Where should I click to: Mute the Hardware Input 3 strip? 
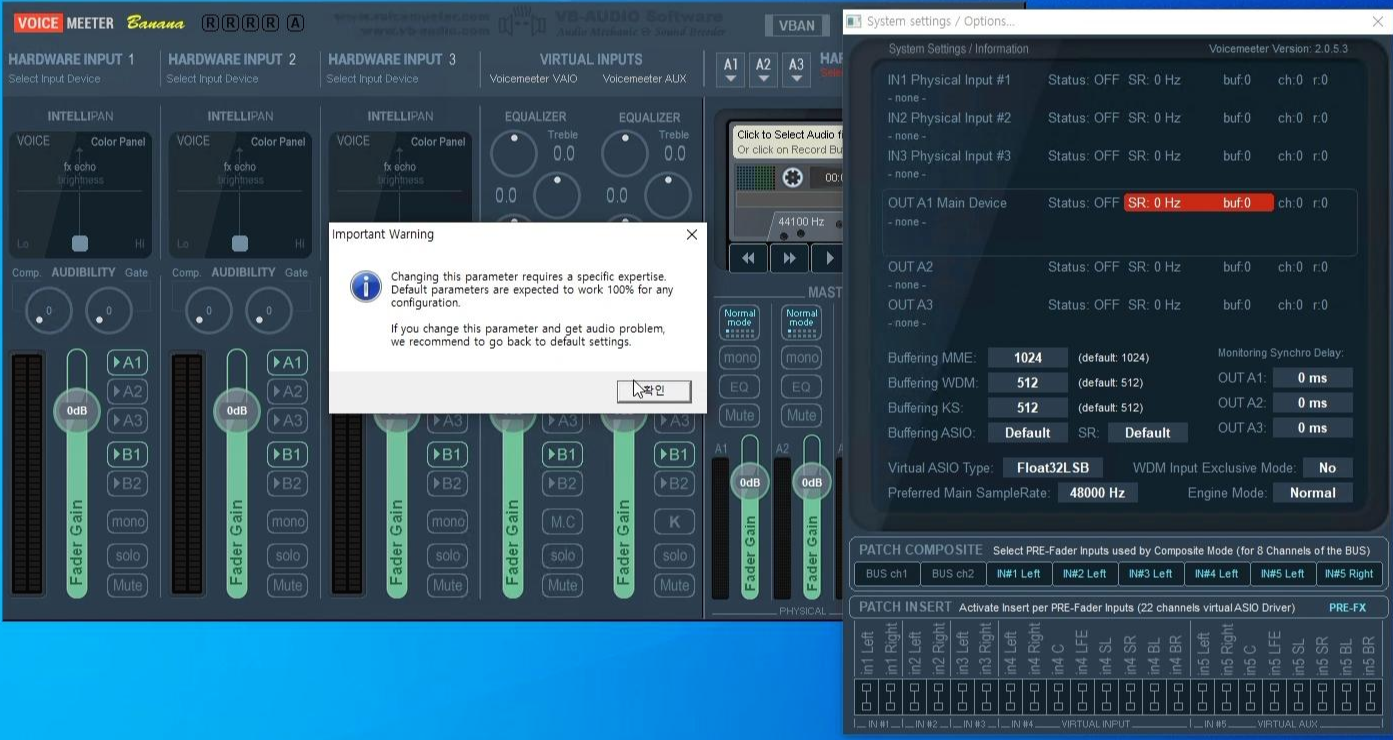coord(447,585)
